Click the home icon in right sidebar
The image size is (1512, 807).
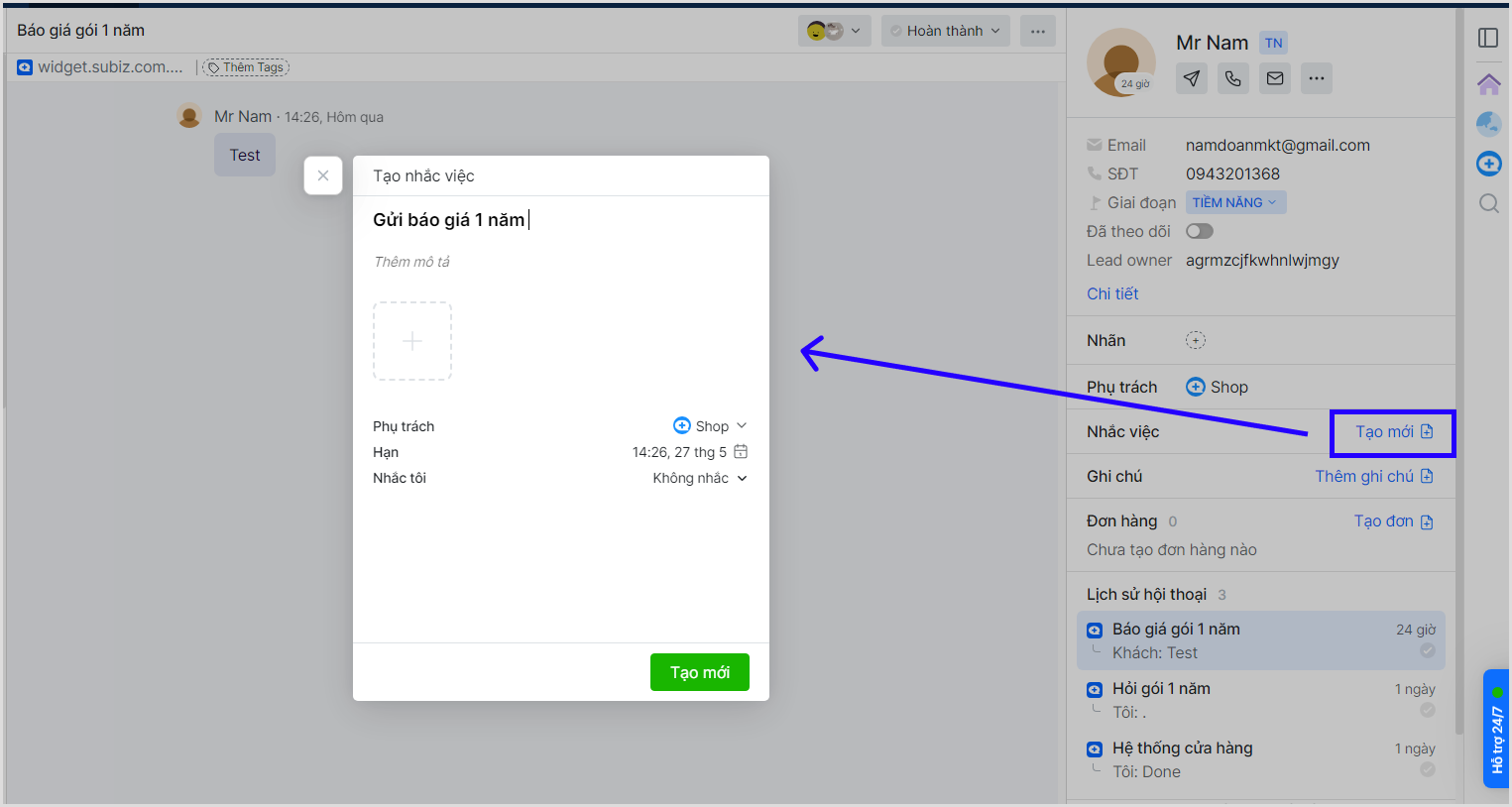[x=1488, y=84]
